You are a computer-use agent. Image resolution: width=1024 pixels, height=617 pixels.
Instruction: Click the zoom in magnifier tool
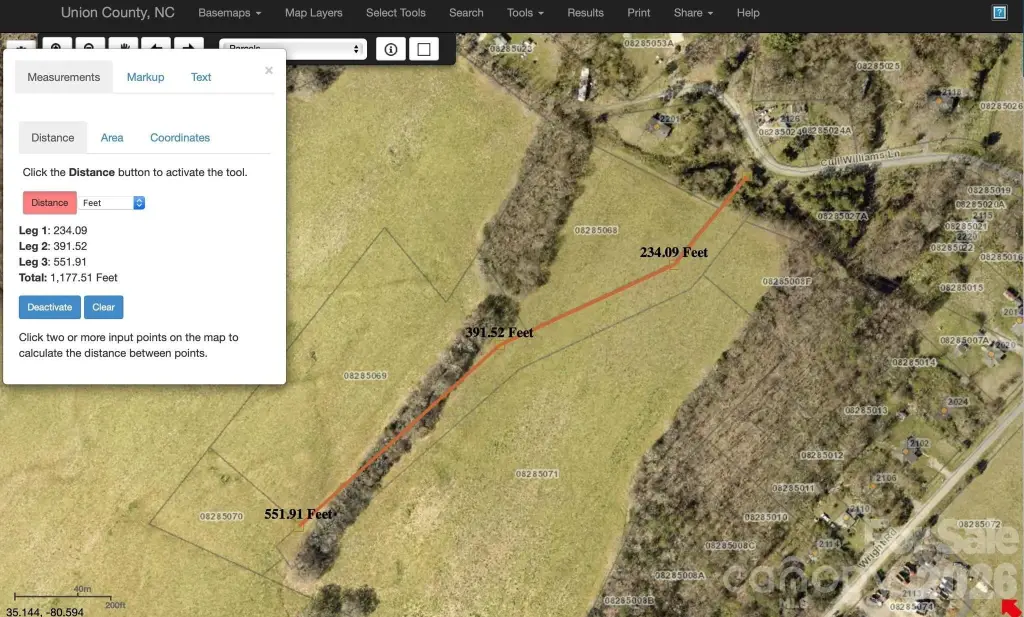coord(57,46)
